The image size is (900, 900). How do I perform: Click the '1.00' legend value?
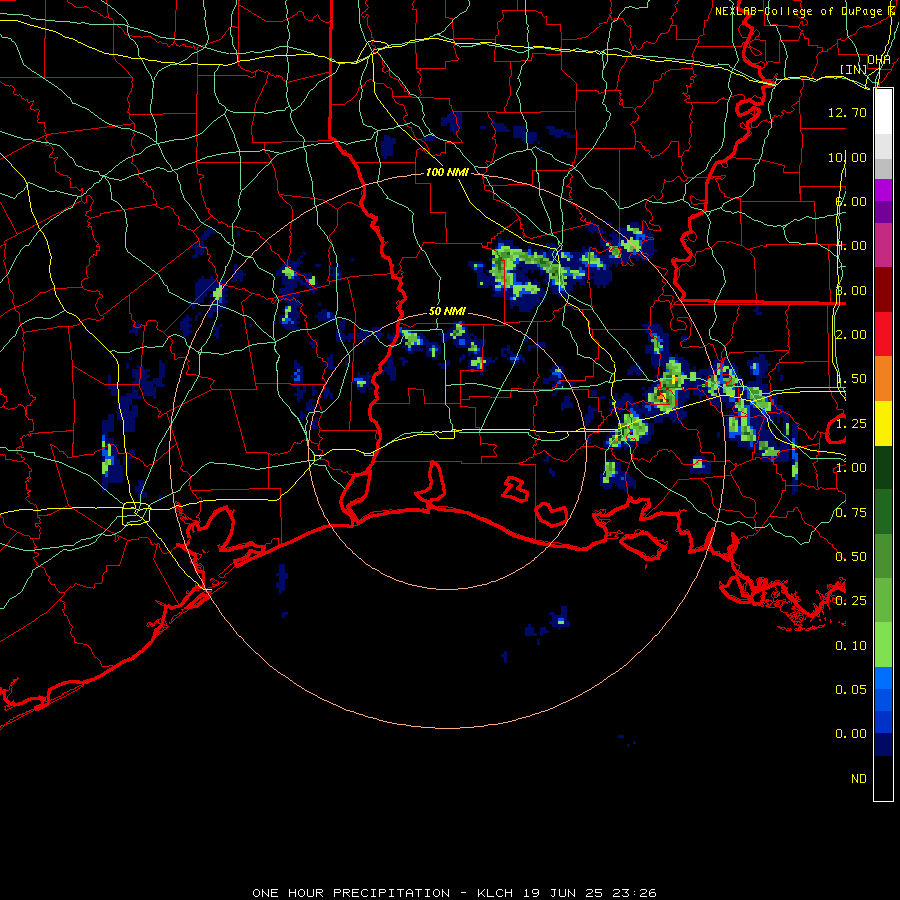point(851,468)
